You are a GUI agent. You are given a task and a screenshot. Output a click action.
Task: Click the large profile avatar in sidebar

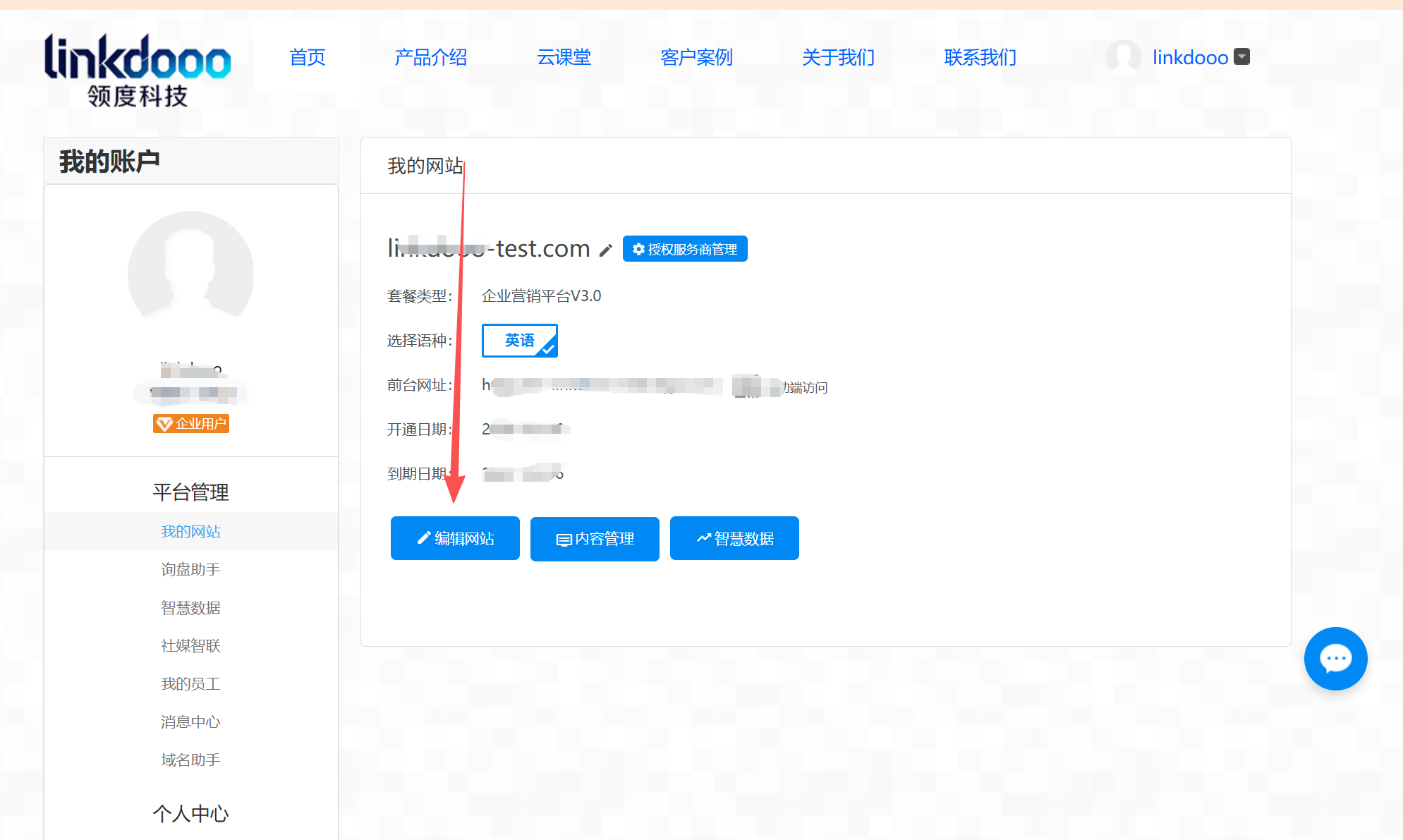click(x=190, y=273)
